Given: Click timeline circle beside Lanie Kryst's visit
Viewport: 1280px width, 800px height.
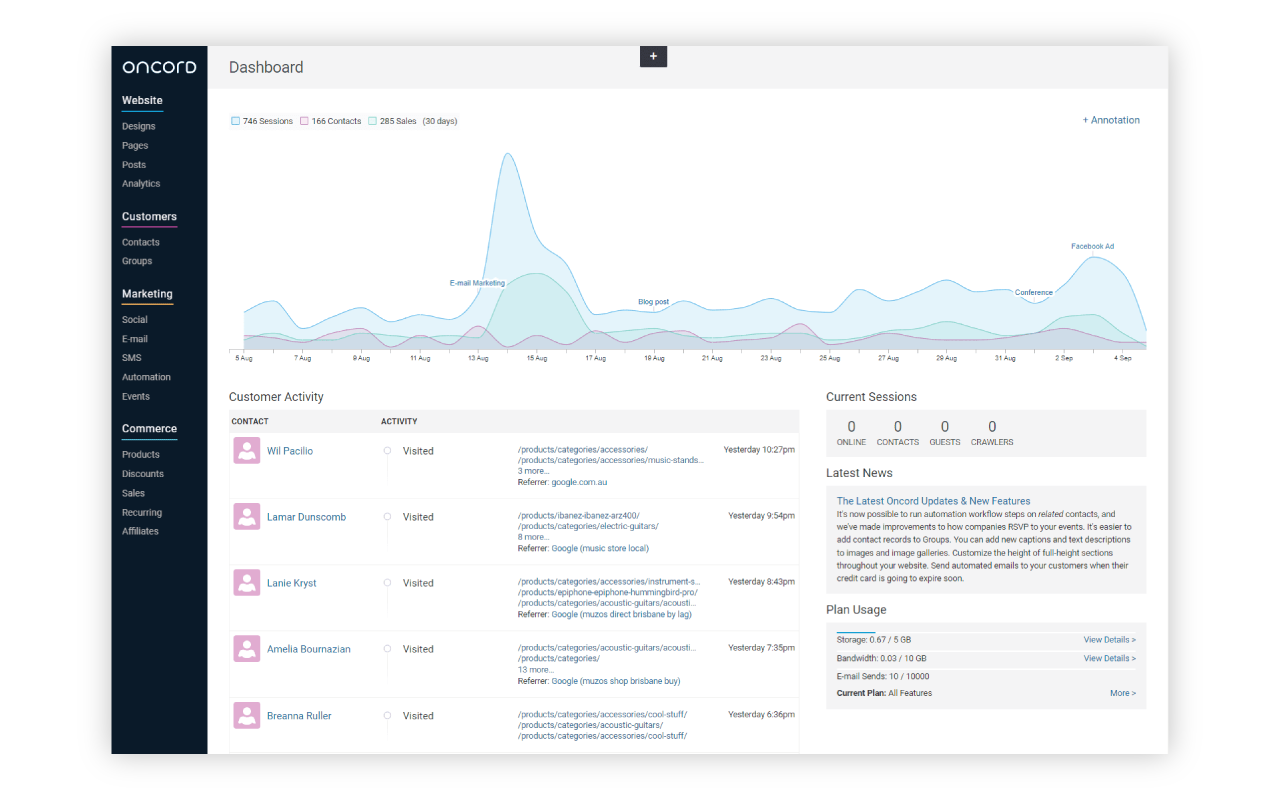Looking at the screenshot, I should pos(387,583).
